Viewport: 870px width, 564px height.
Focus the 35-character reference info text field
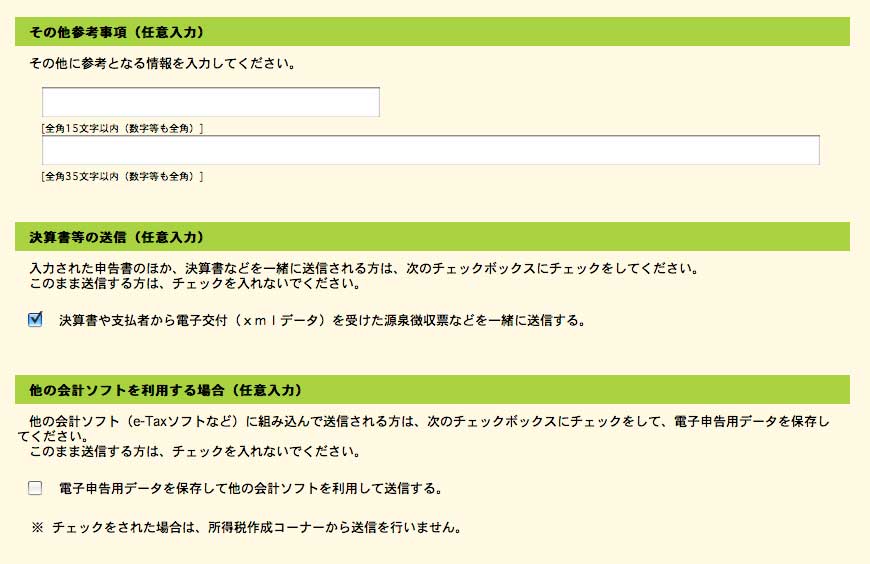pyautogui.click(x=430, y=150)
